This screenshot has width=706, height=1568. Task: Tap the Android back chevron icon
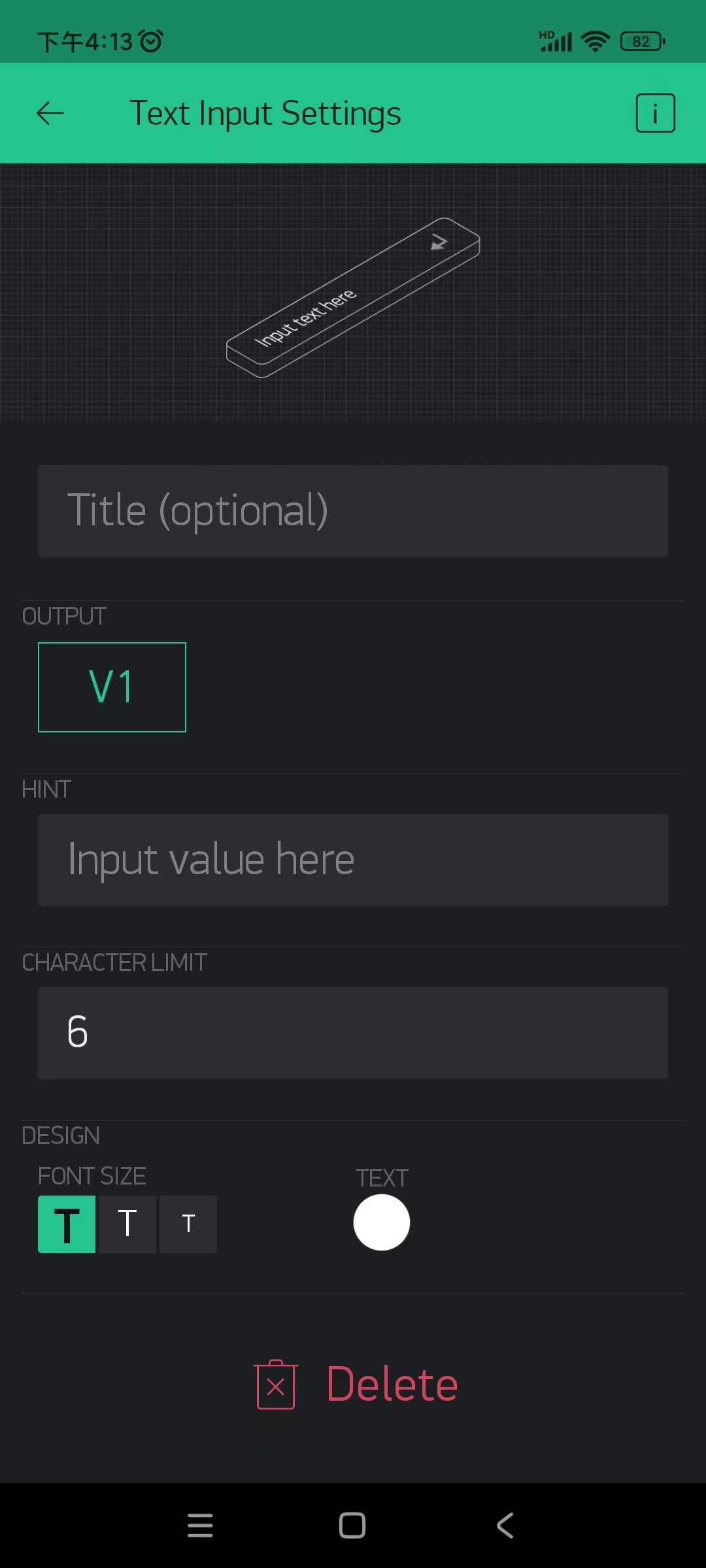[x=505, y=1526]
